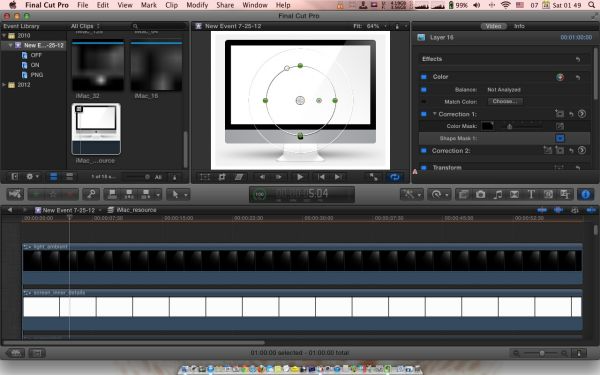Open the Color Board for Correction 1
The width and height of the screenshot is (600, 375).
click(582, 114)
